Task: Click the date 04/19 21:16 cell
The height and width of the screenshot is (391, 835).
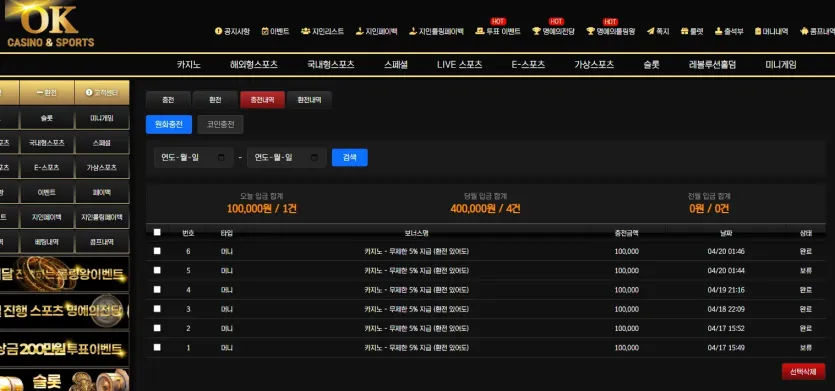Action: pos(726,290)
